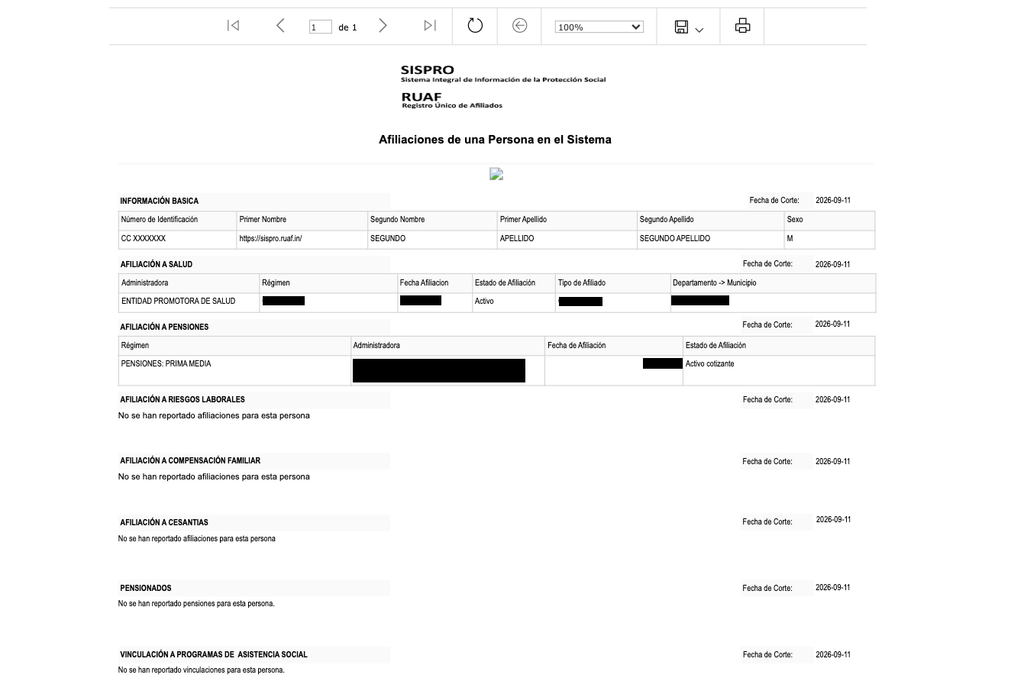The height and width of the screenshot is (684, 1024).
Task: Click the 'AFILIACIÓN A SALUD' section heading
Action: tap(156, 265)
